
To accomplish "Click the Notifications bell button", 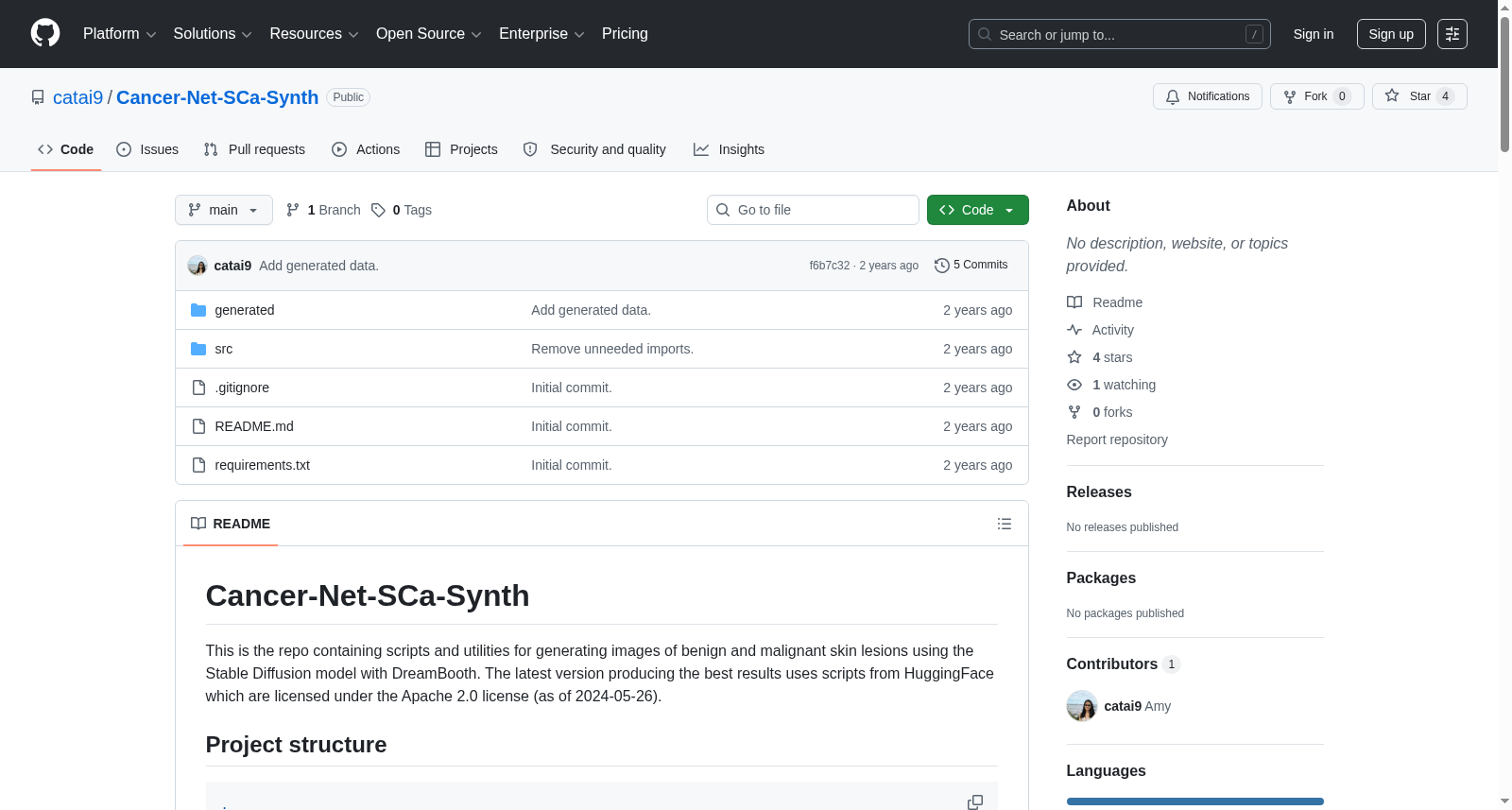I will (1207, 96).
